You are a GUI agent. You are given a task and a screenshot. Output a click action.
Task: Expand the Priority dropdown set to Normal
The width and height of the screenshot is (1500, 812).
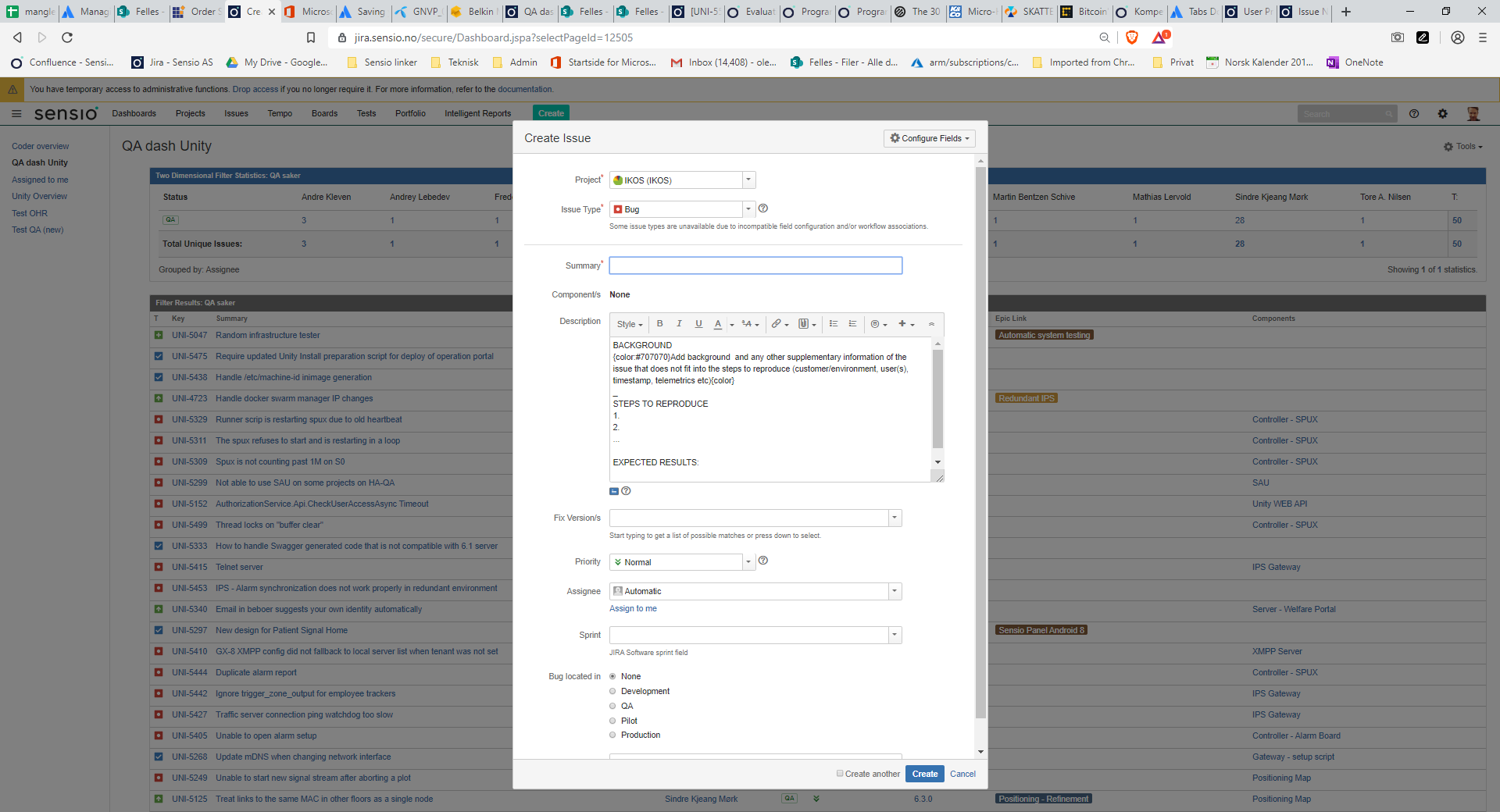click(748, 561)
